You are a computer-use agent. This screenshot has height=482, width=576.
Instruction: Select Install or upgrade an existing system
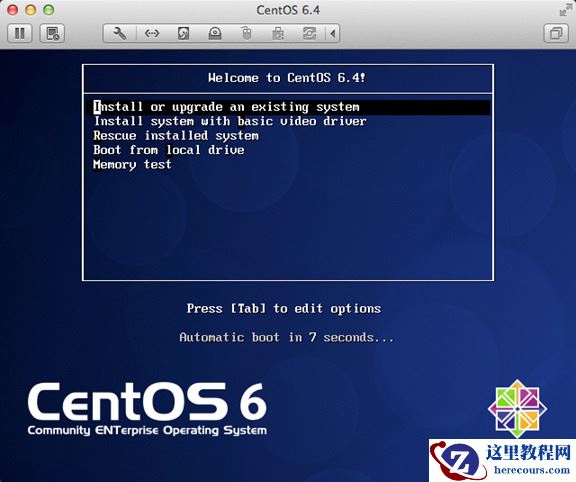[x=288, y=107]
